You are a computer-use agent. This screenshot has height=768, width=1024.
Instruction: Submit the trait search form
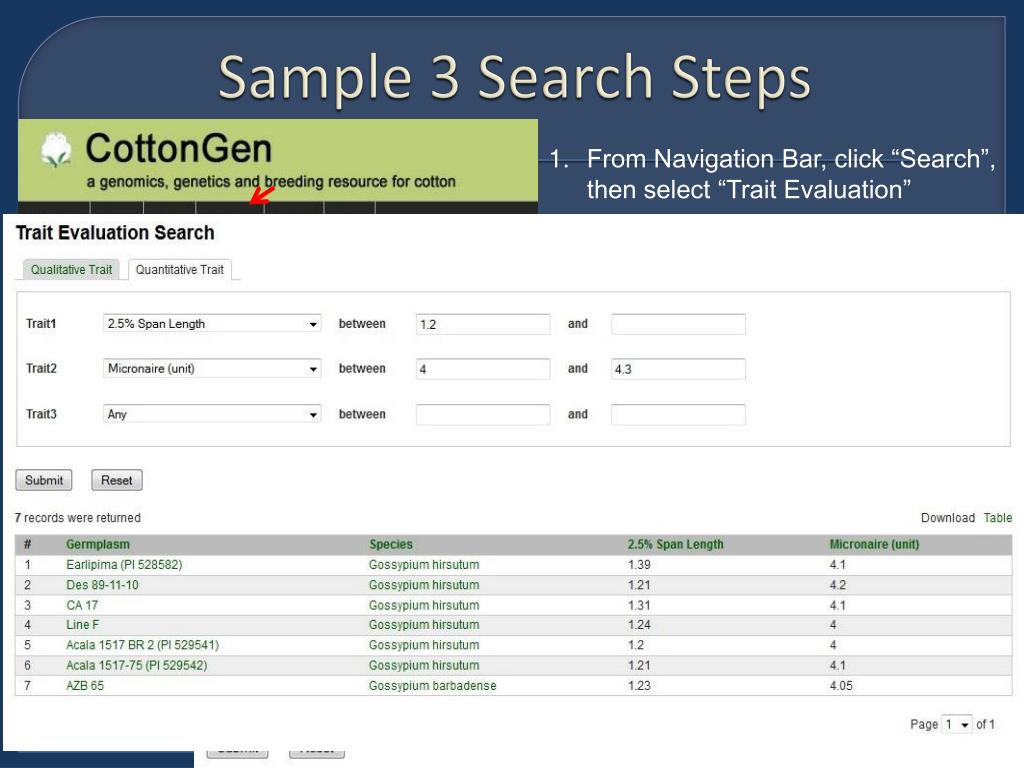coord(44,480)
